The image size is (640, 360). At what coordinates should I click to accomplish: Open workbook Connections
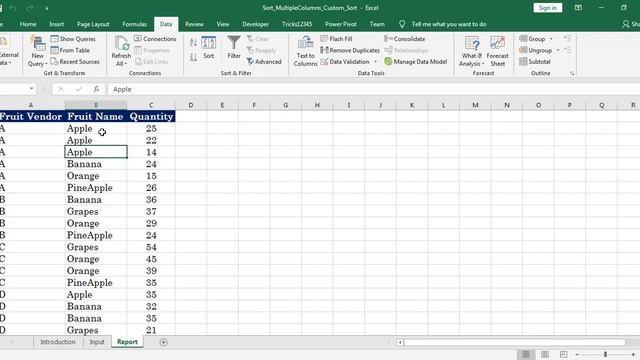[x=155, y=39]
